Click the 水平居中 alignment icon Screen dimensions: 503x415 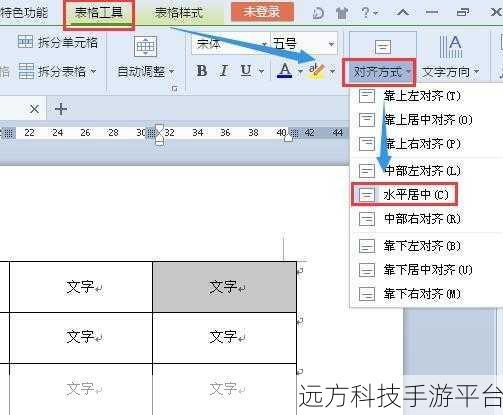[367, 194]
